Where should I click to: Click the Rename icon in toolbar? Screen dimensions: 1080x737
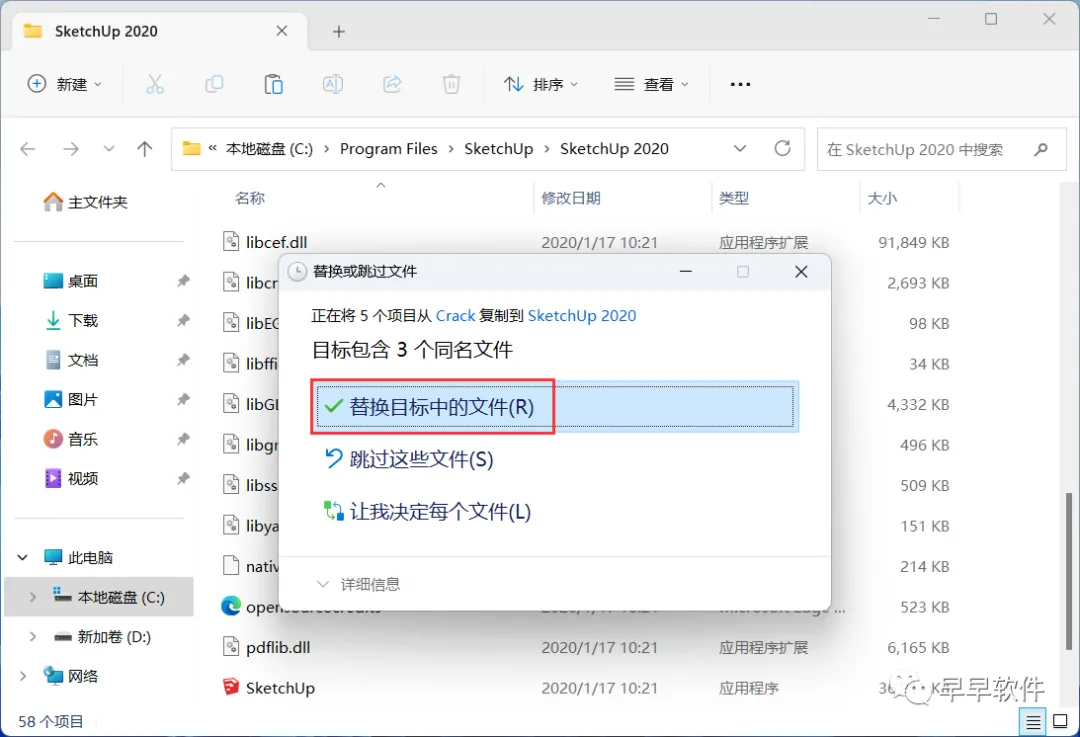point(333,84)
